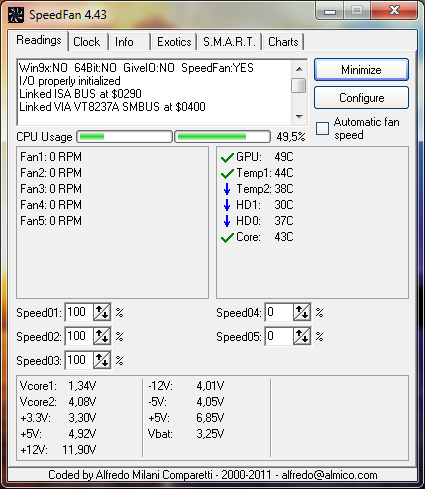The height and width of the screenshot is (489, 425).
Task: Click the '+5V: 6,85V' voltage reading
Action: pyautogui.click(x=186, y=418)
